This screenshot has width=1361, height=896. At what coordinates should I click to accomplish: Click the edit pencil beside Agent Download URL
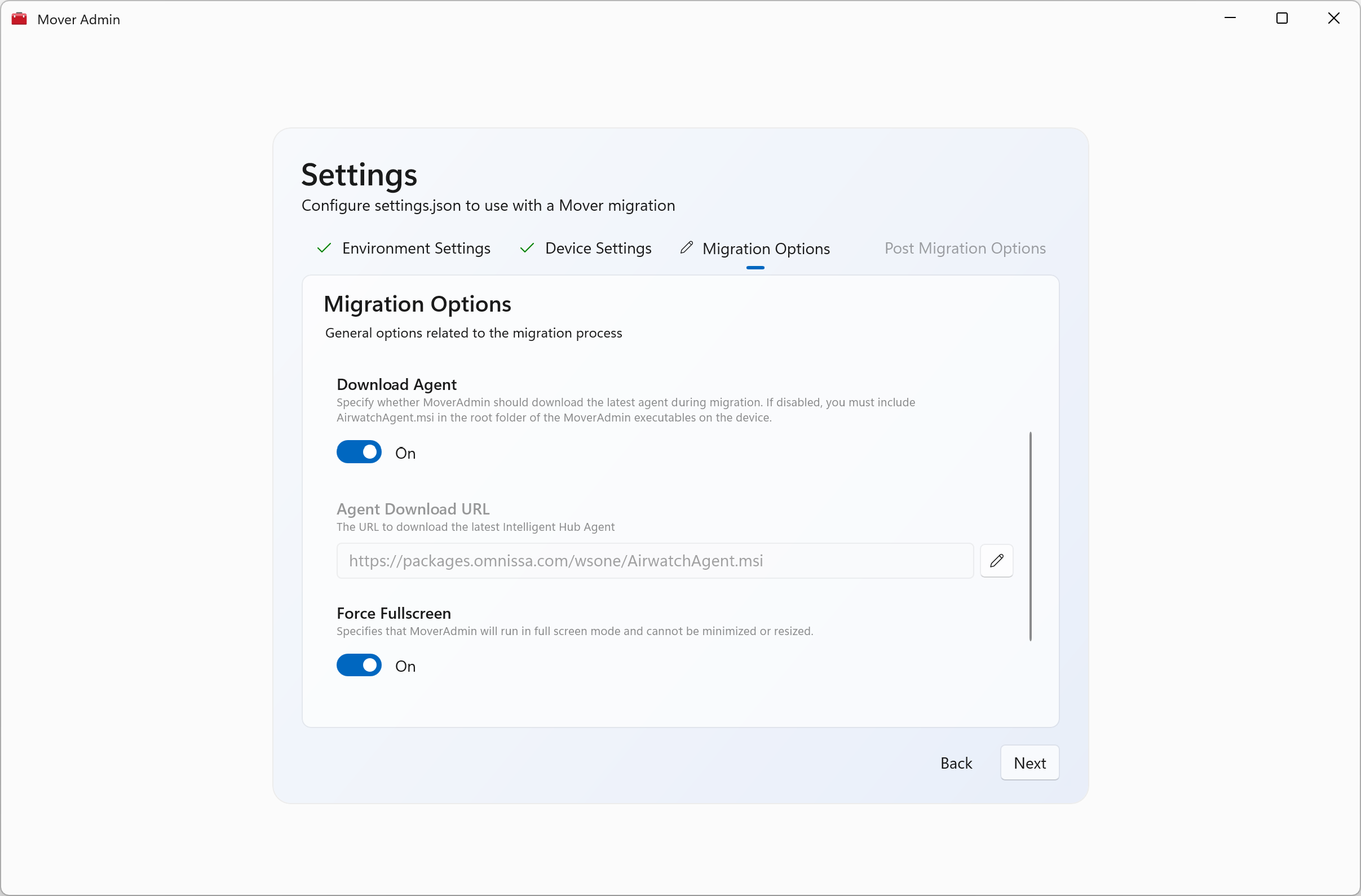pos(996,561)
